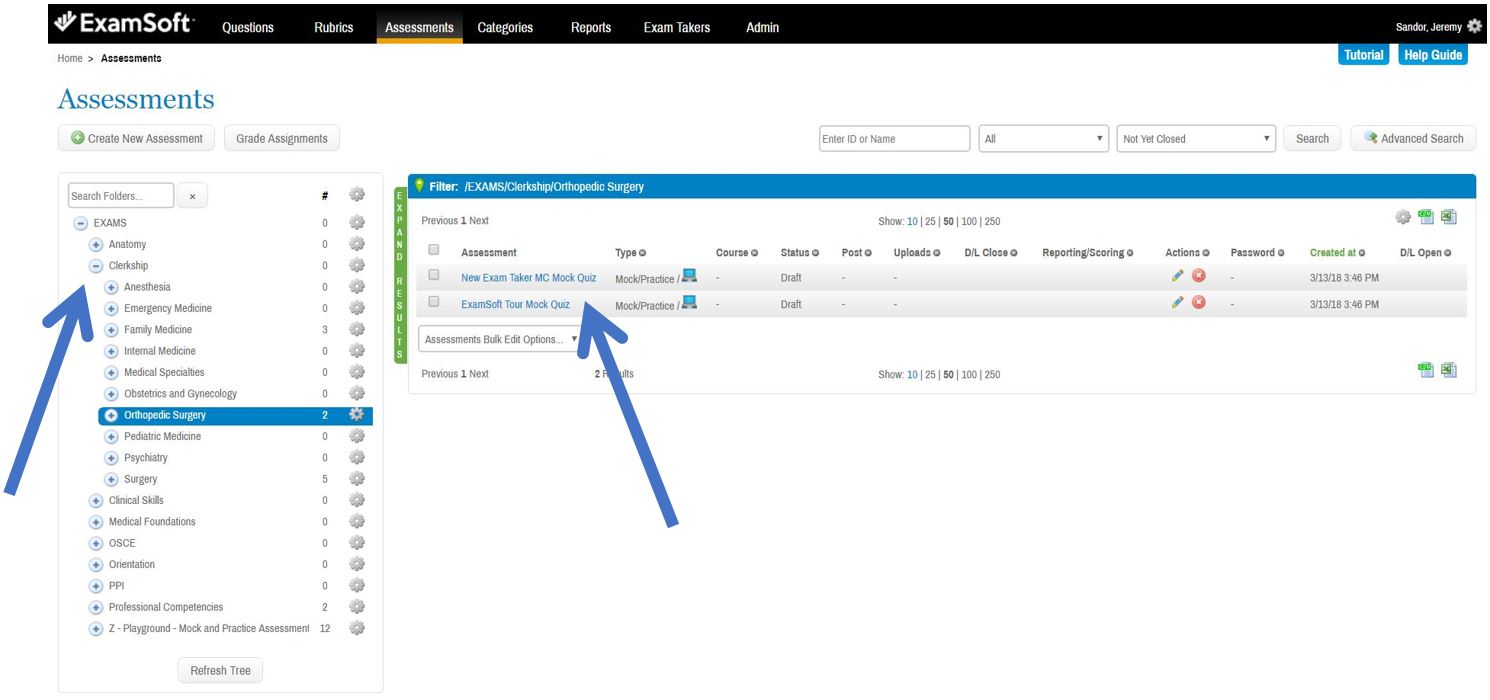
Task: Open the Help Guide
Action: (1433, 55)
